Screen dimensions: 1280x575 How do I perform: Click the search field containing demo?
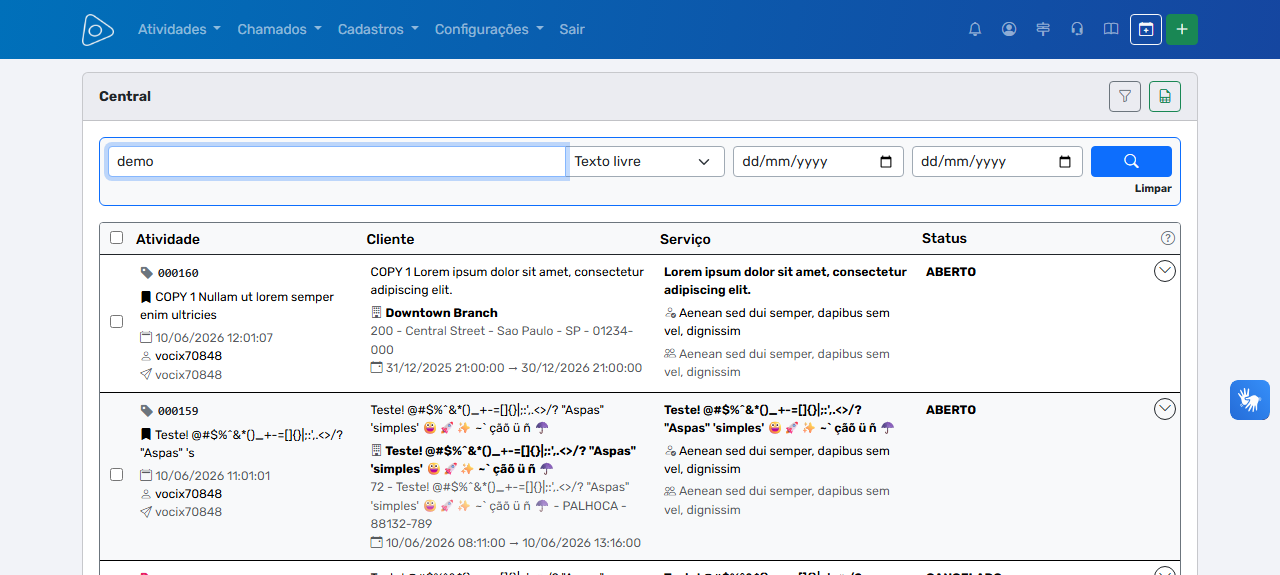coord(337,161)
